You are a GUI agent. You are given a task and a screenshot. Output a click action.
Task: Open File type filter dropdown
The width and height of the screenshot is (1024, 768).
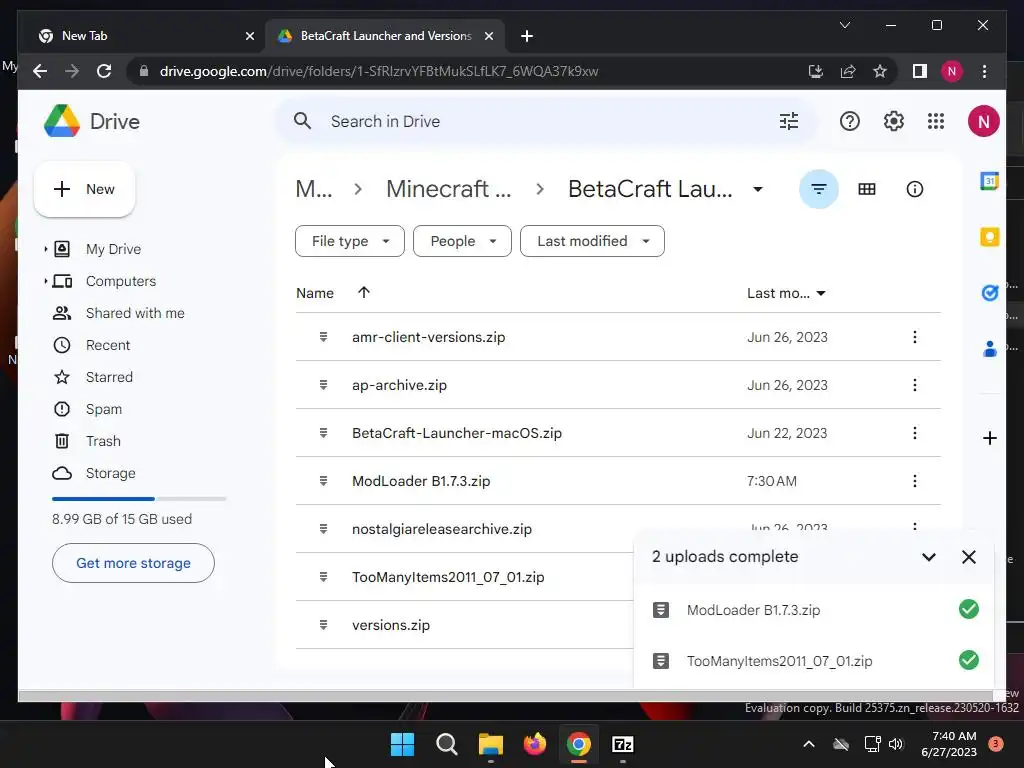tap(350, 241)
